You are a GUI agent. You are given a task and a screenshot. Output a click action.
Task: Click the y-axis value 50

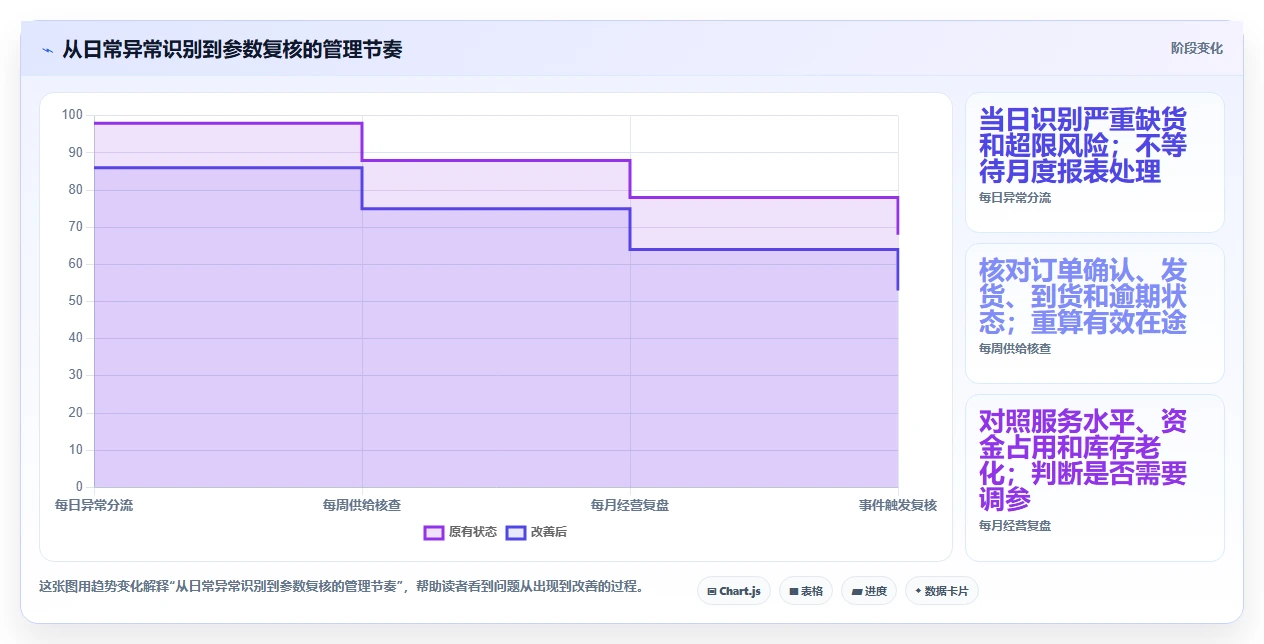[x=75, y=301]
